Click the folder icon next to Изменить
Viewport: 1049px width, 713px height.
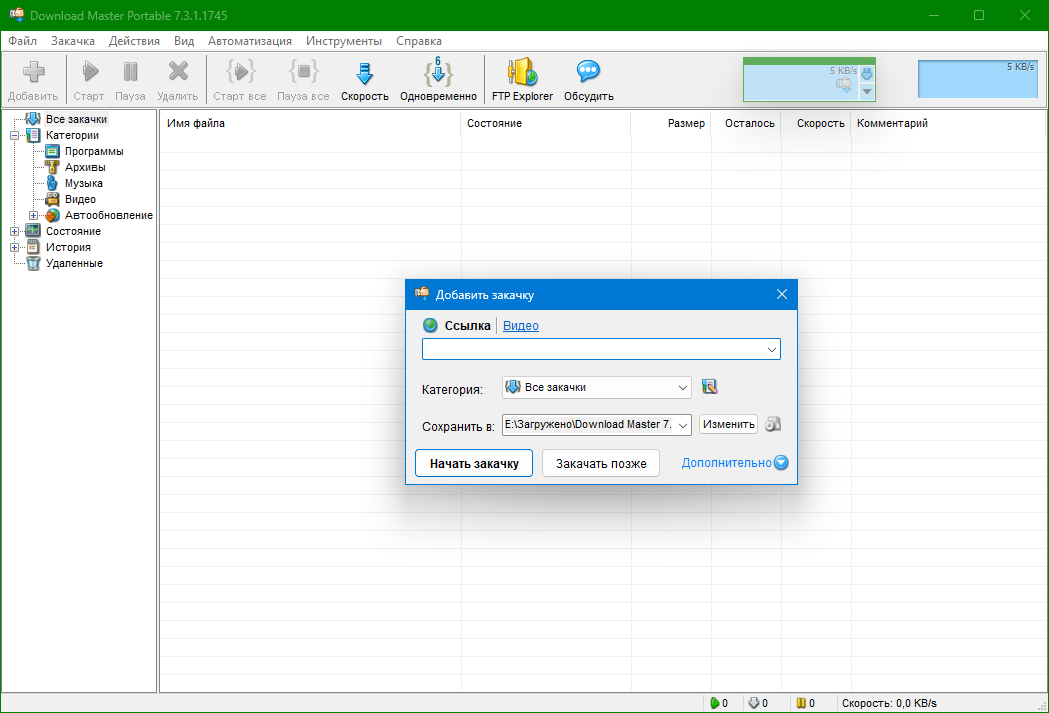[772, 424]
